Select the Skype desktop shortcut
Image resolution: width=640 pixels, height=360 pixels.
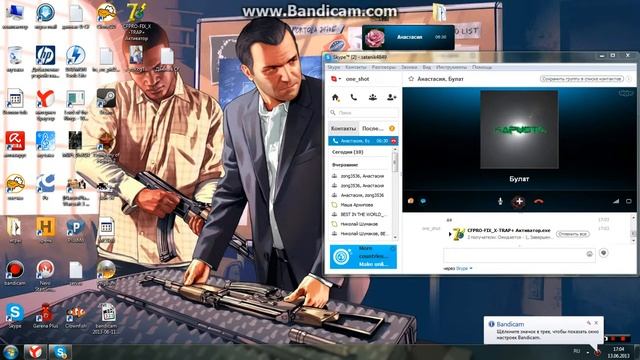pyautogui.click(x=15, y=316)
